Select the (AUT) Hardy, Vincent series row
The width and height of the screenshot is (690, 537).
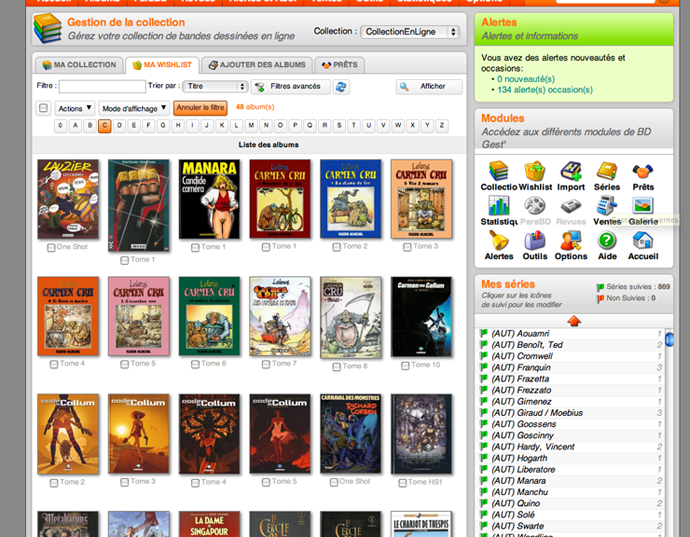pyautogui.click(x=570, y=447)
